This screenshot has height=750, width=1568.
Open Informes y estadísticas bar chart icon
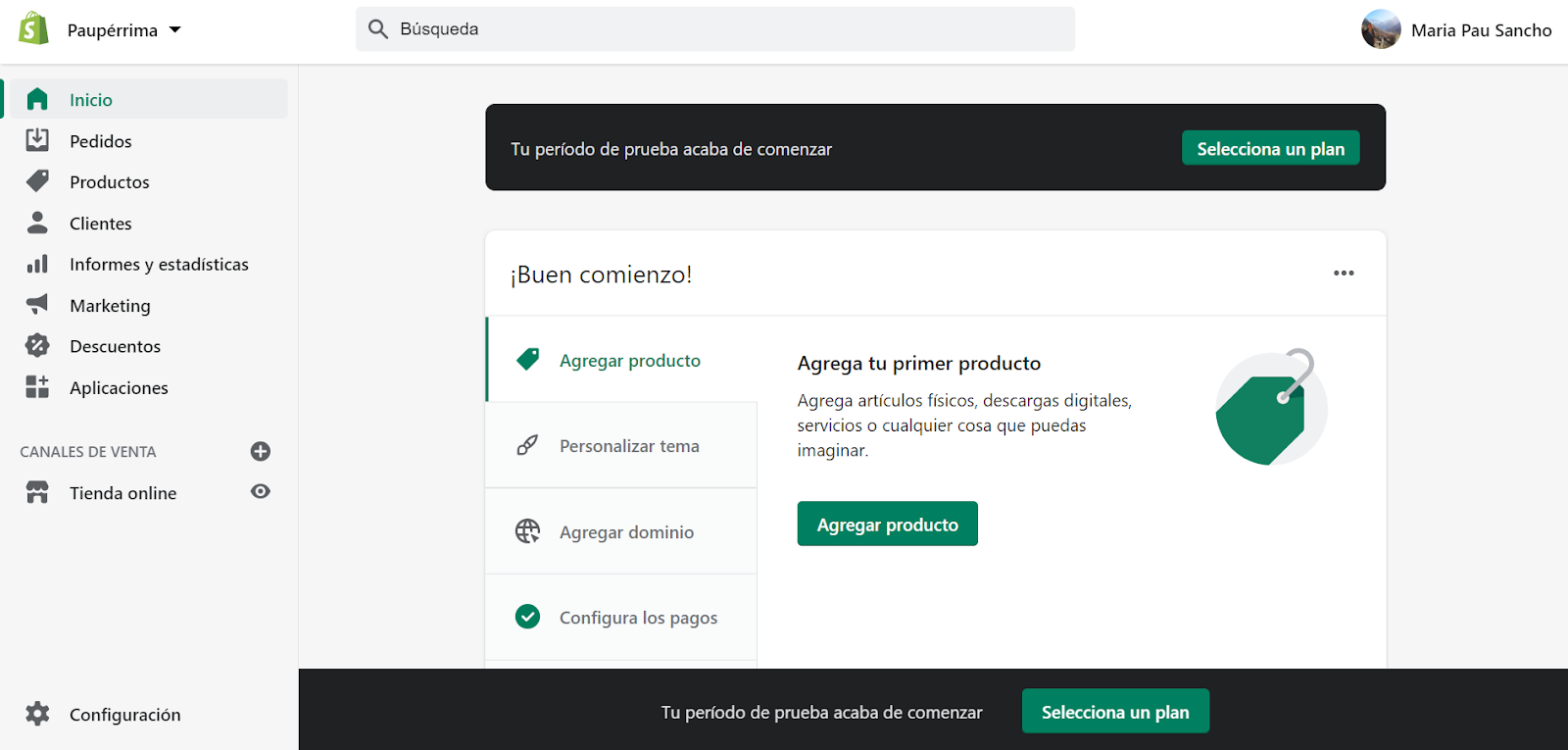click(x=37, y=264)
